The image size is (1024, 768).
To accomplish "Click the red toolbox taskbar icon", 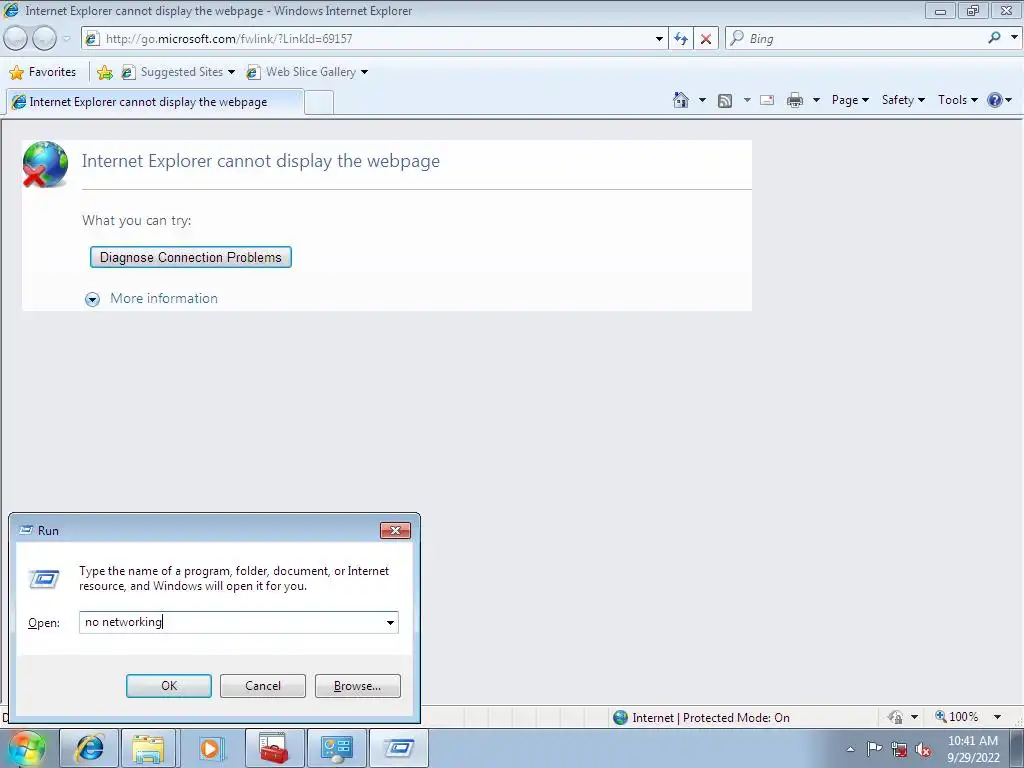I will coord(274,748).
